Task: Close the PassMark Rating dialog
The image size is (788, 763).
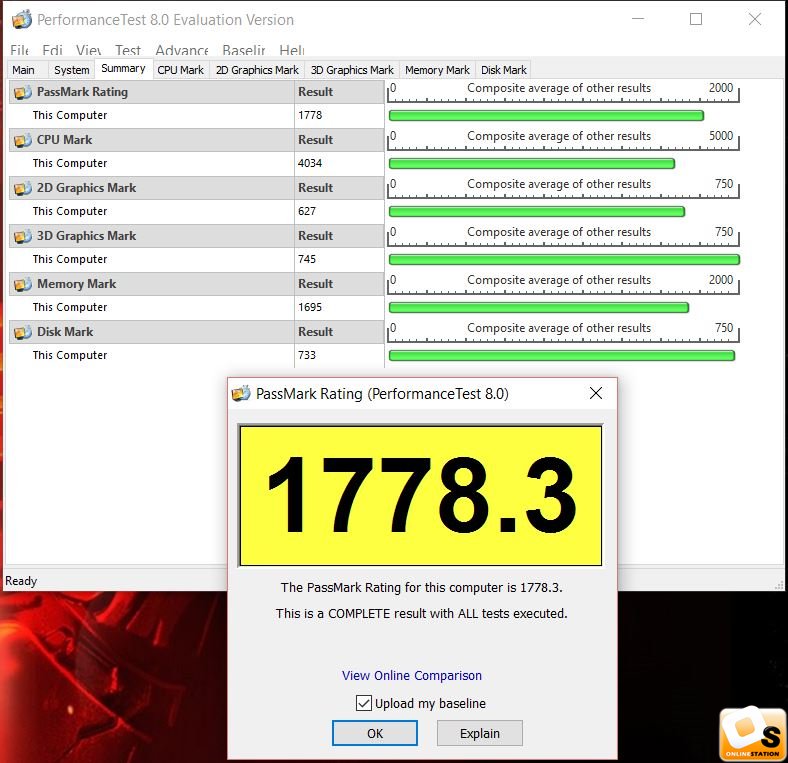Action: coord(596,393)
